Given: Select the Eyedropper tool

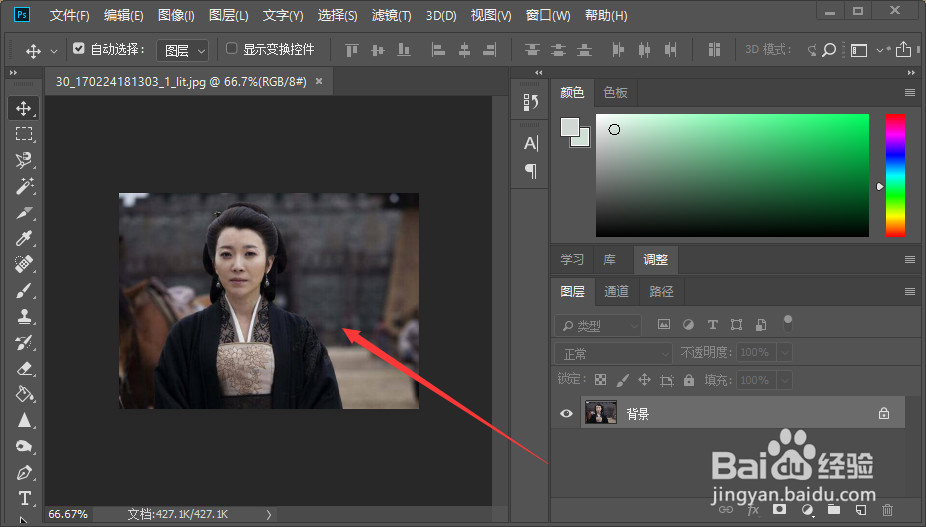Looking at the screenshot, I should click(x=24, y=238).
